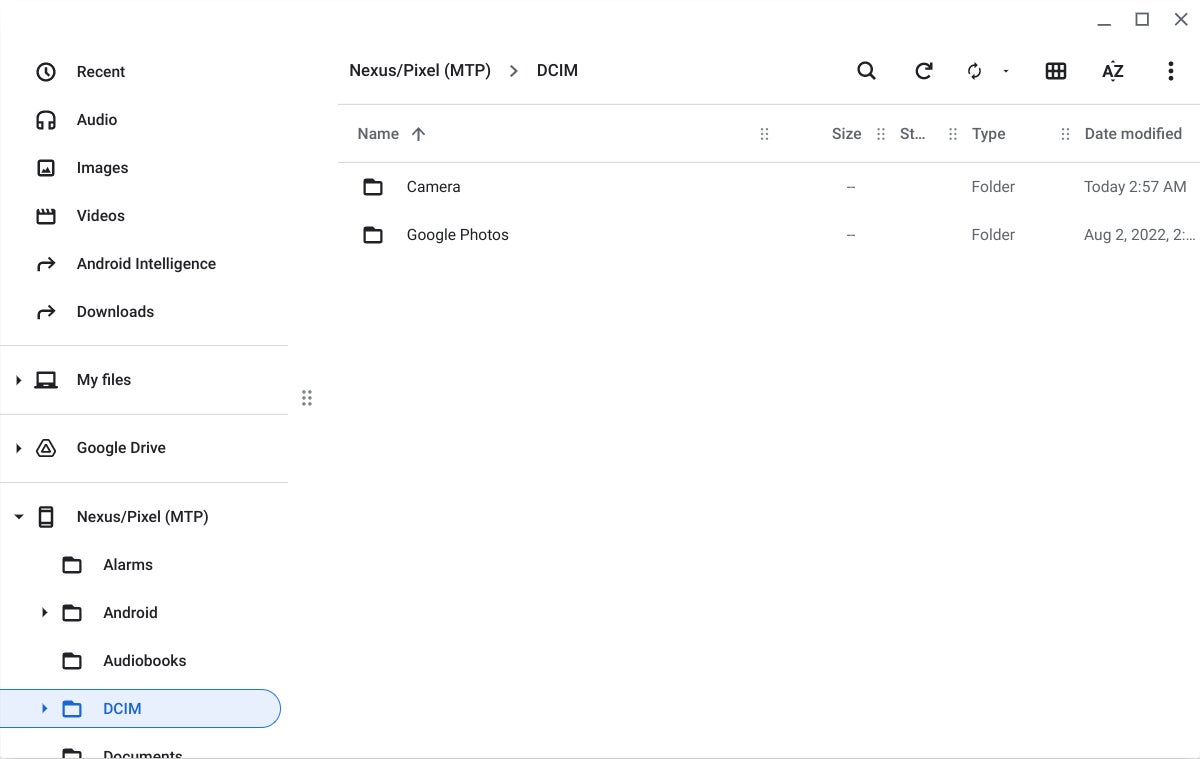Screen dimensions: 1200x759
Task: Sort by Date modified column
Action: click(x=1132, y=134)
